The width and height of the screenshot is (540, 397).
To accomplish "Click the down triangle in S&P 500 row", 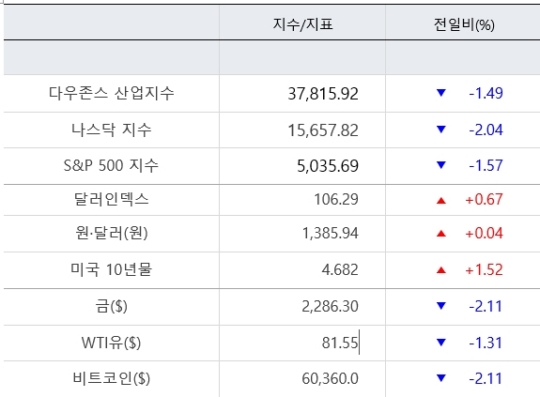I will pyautogui.click(x=441, y=165).
